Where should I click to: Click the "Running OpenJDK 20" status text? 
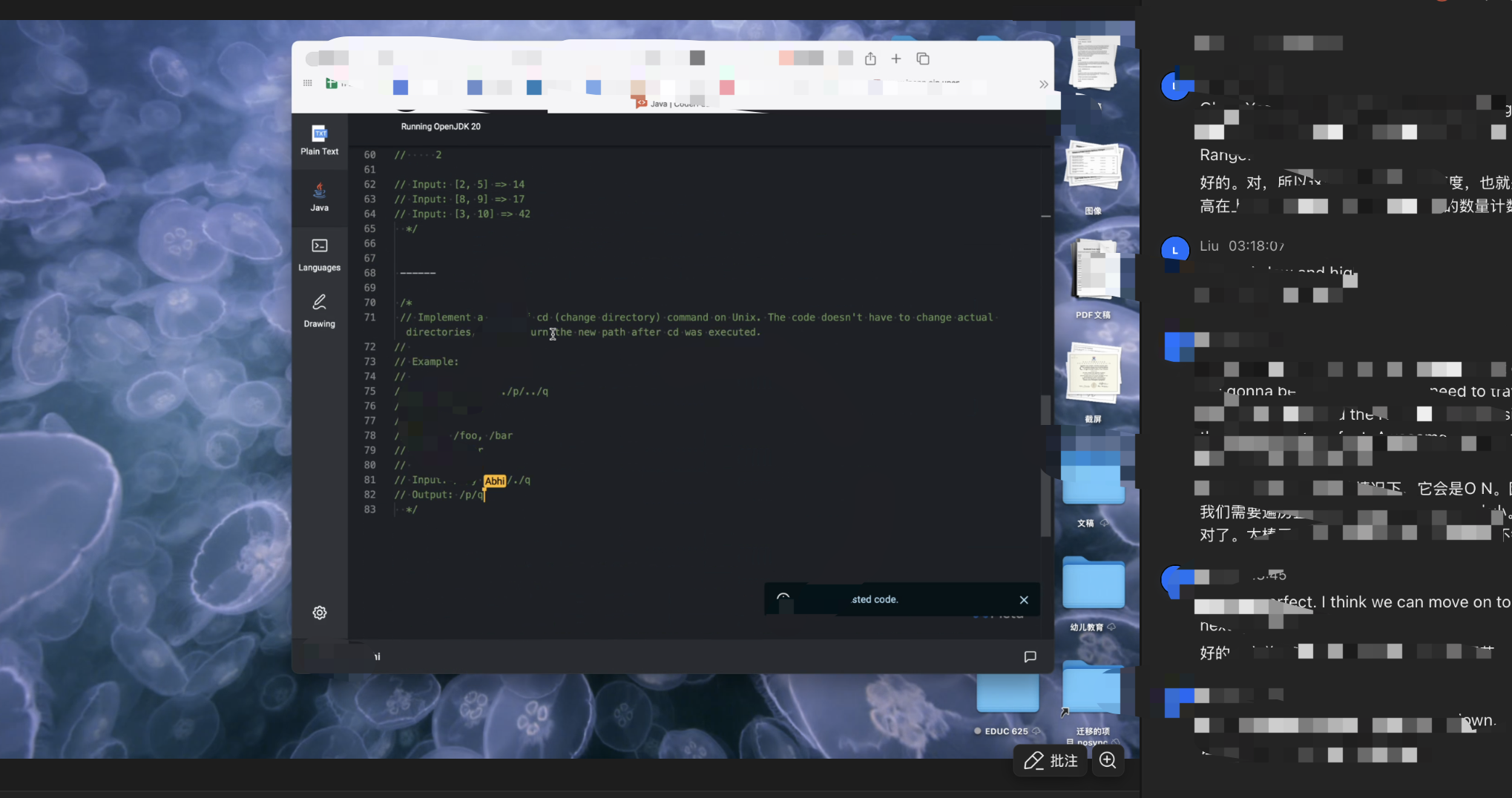441,127
